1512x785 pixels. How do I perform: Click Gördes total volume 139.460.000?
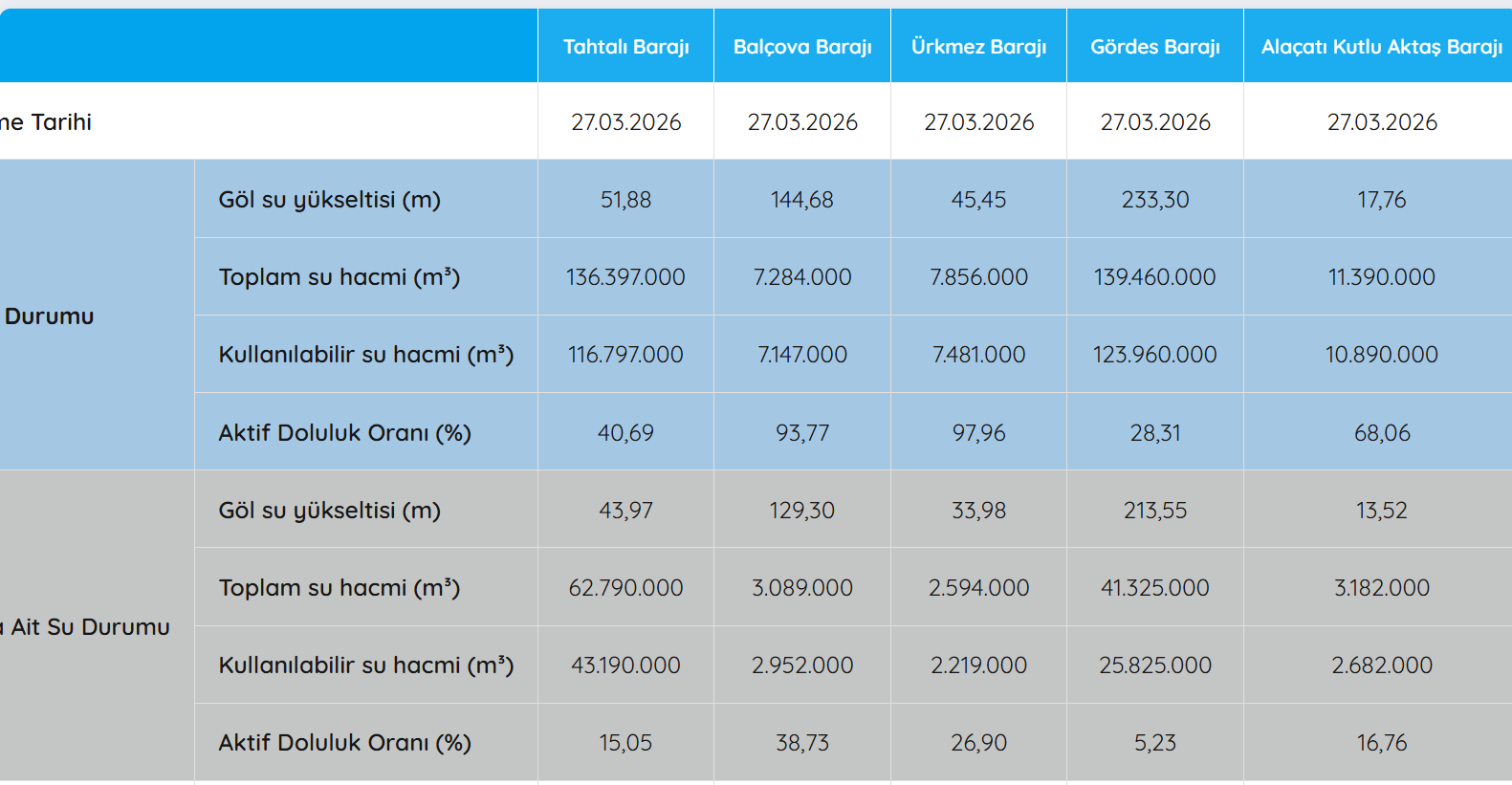pyautogui.click(x=1155, y=277)
